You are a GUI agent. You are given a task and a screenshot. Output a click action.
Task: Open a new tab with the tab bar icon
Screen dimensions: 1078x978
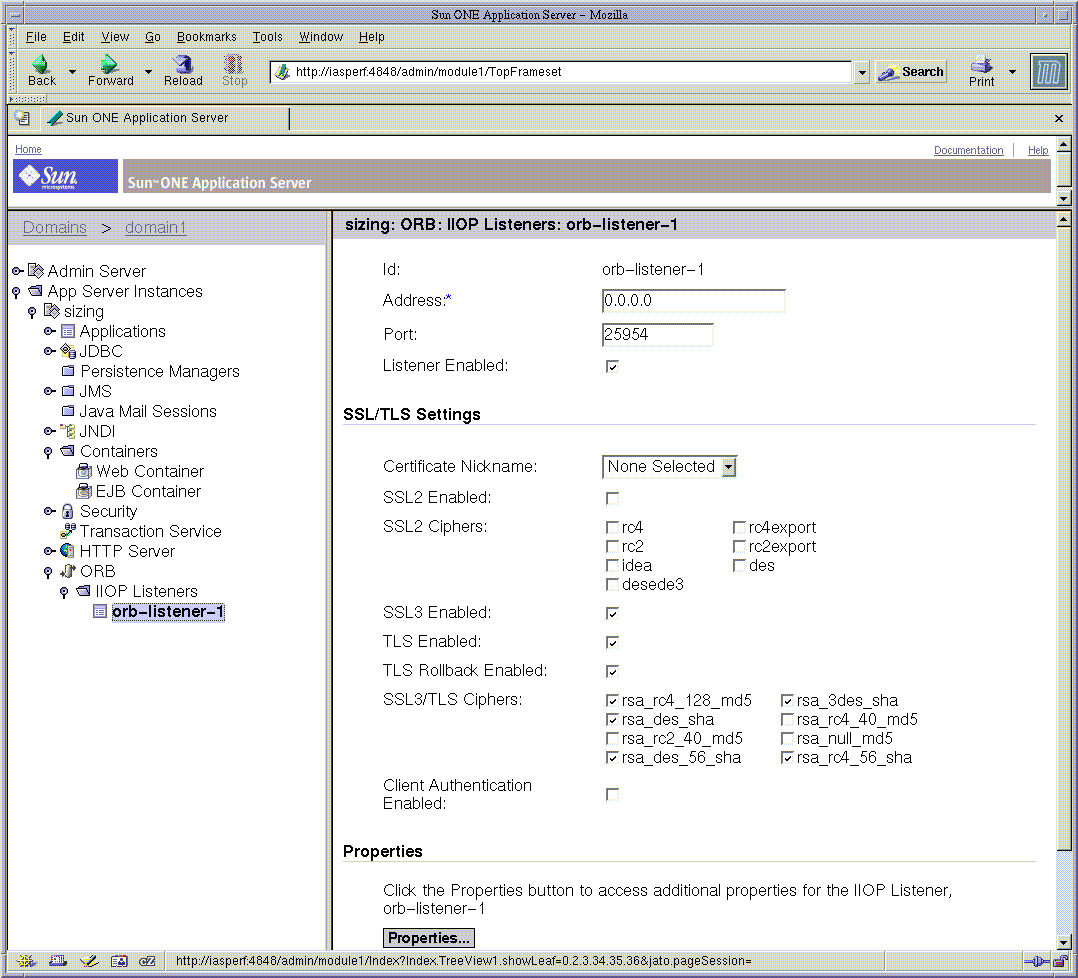(x=22, y=118)
